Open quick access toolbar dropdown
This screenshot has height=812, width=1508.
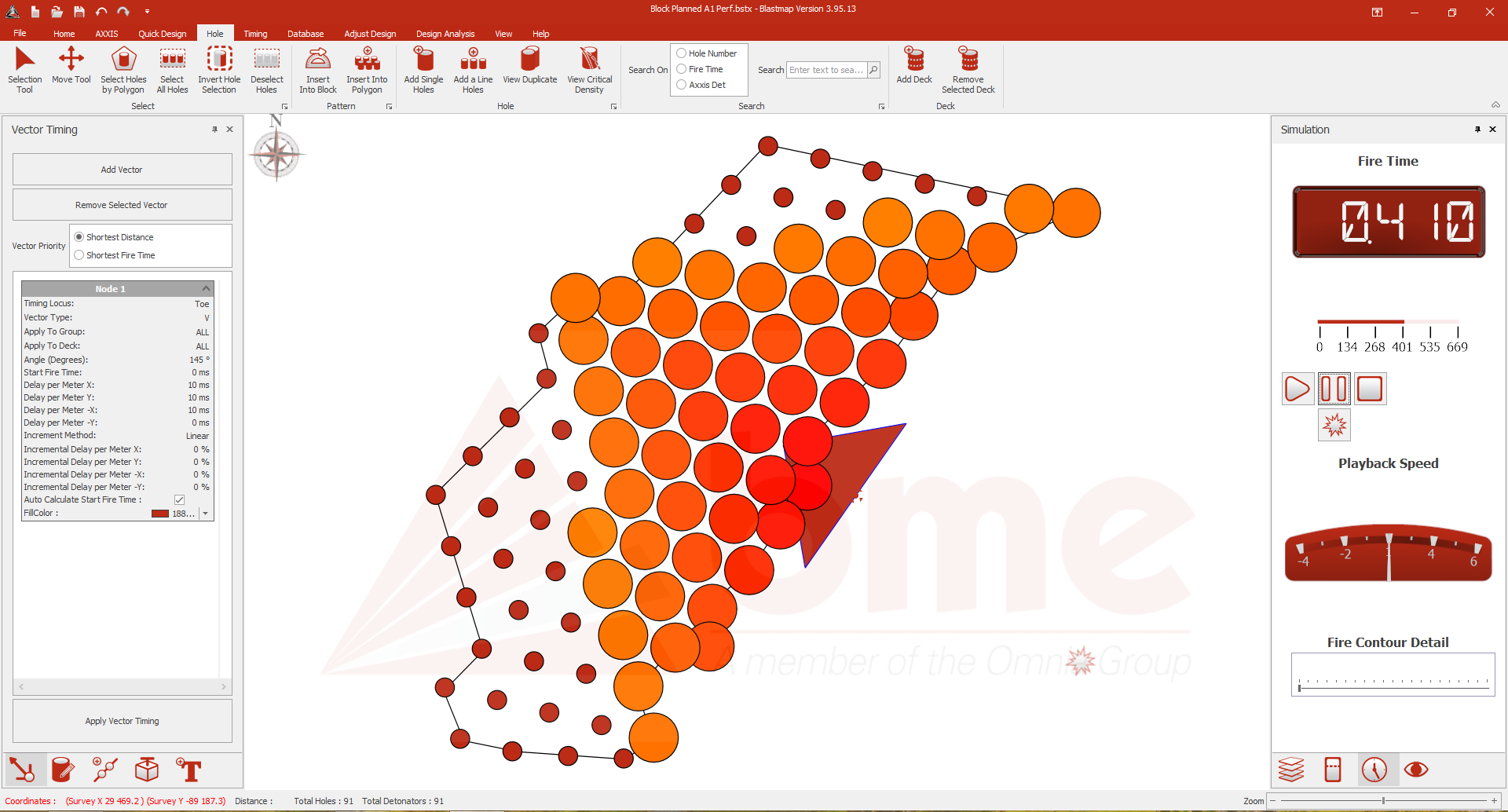147,12
